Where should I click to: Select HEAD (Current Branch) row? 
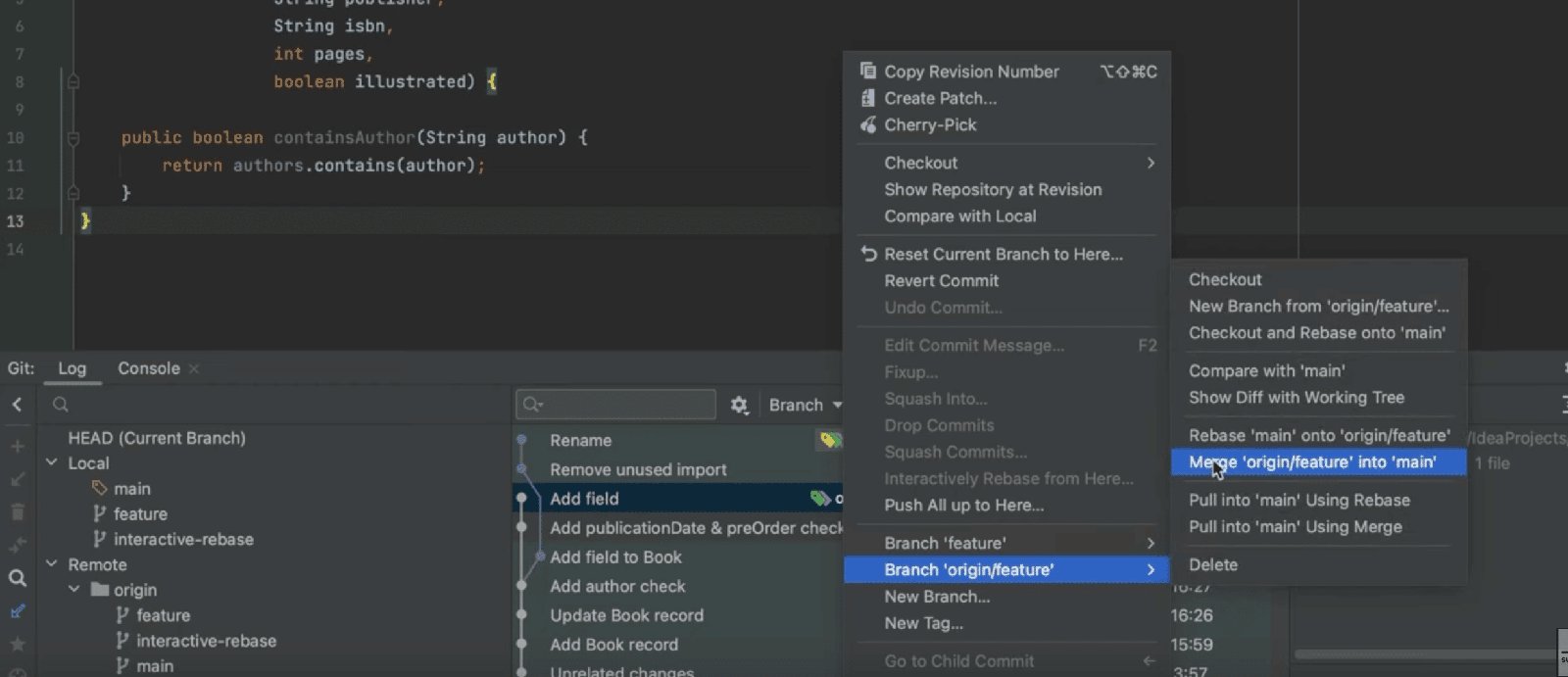click(x=157, y=438)
